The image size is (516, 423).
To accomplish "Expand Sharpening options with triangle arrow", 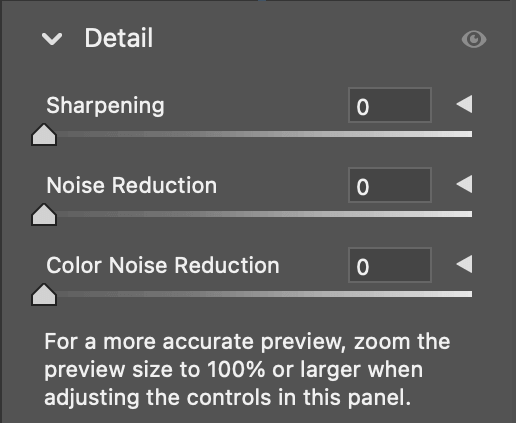I will pyautogui.click(x=464, y=104).
